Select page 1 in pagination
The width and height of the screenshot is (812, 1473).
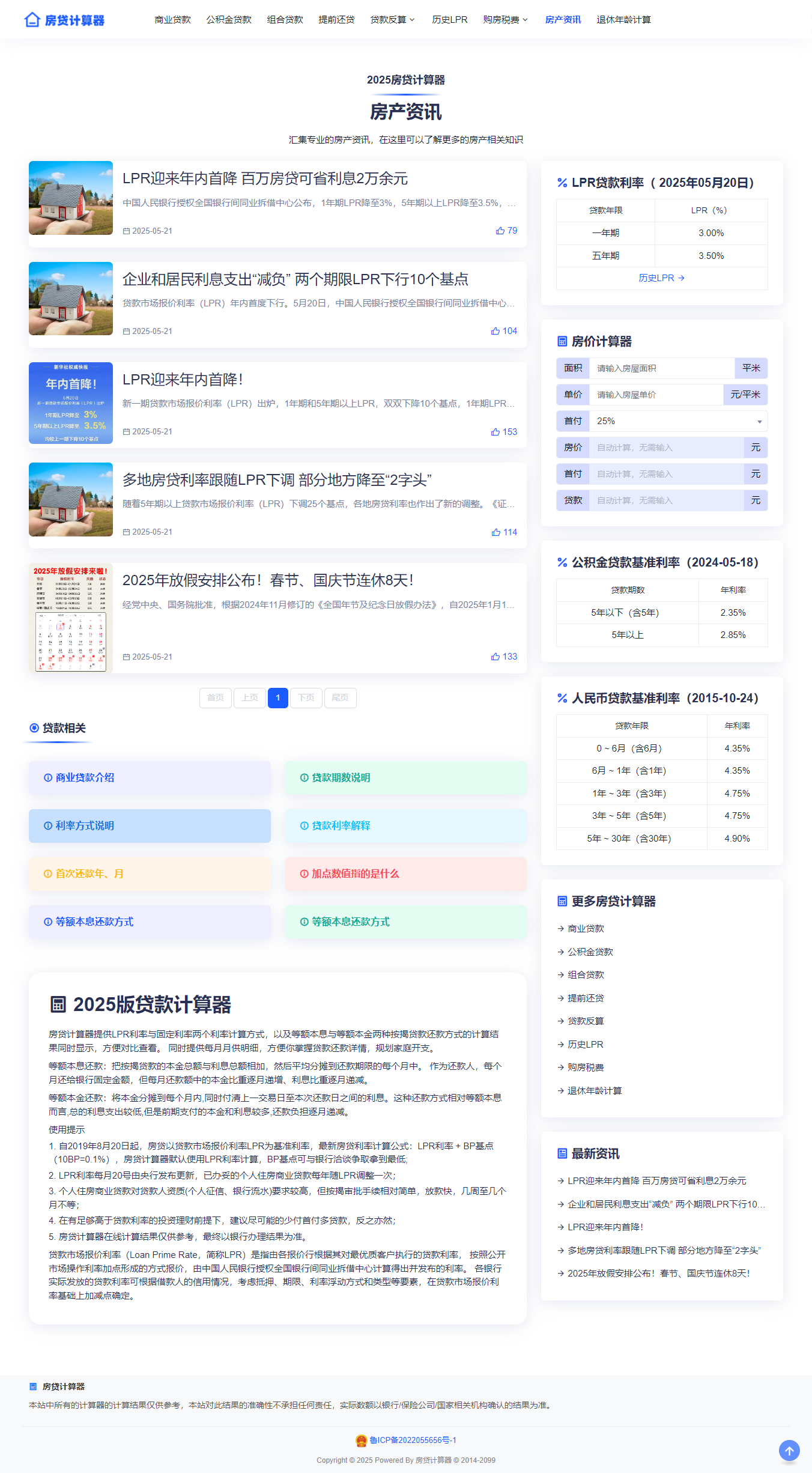(277, 697)
